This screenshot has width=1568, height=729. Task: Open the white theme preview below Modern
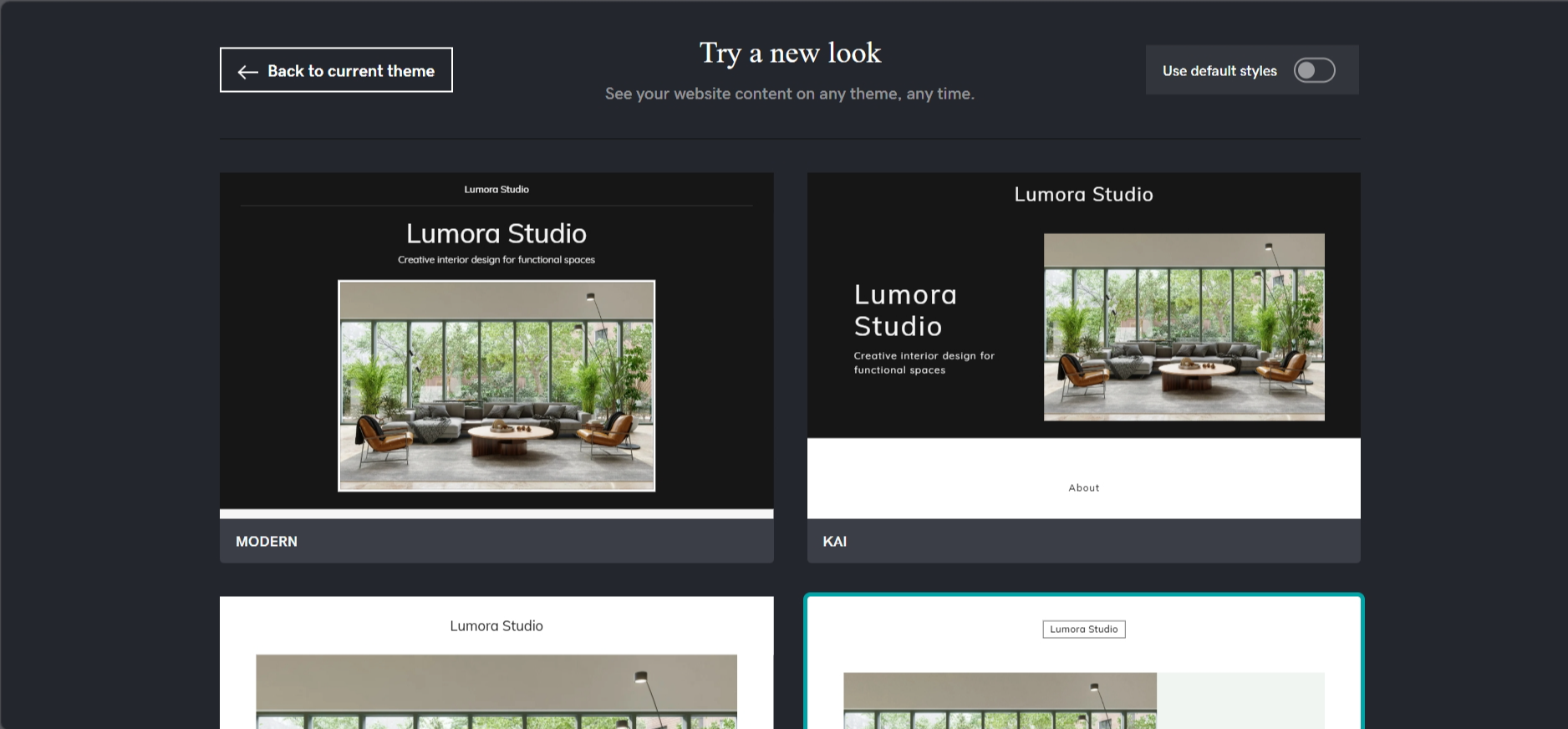496,662
